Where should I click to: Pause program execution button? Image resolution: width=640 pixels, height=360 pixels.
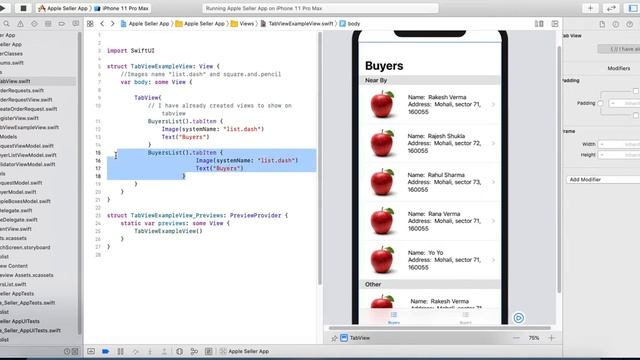pos(120,351)
